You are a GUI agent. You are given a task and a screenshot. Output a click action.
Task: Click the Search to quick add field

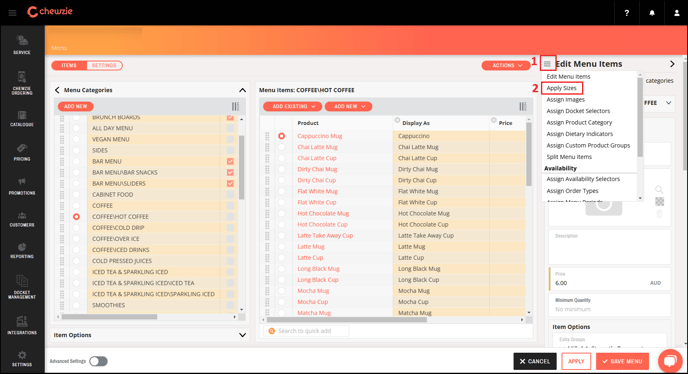pos(306,331)
